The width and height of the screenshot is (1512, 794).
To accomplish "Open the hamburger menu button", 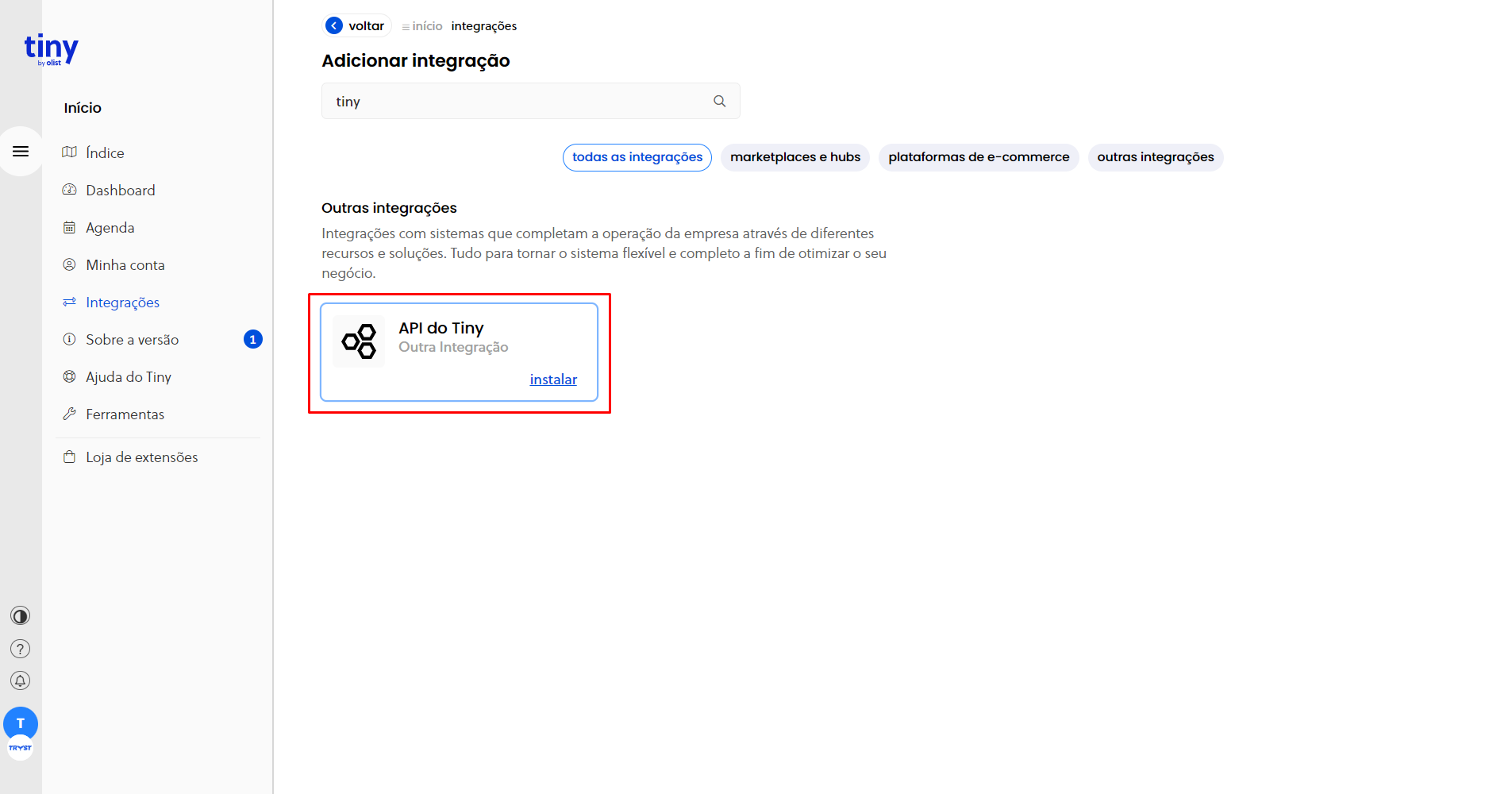I will pyautogui.click(x=21, y=151).
